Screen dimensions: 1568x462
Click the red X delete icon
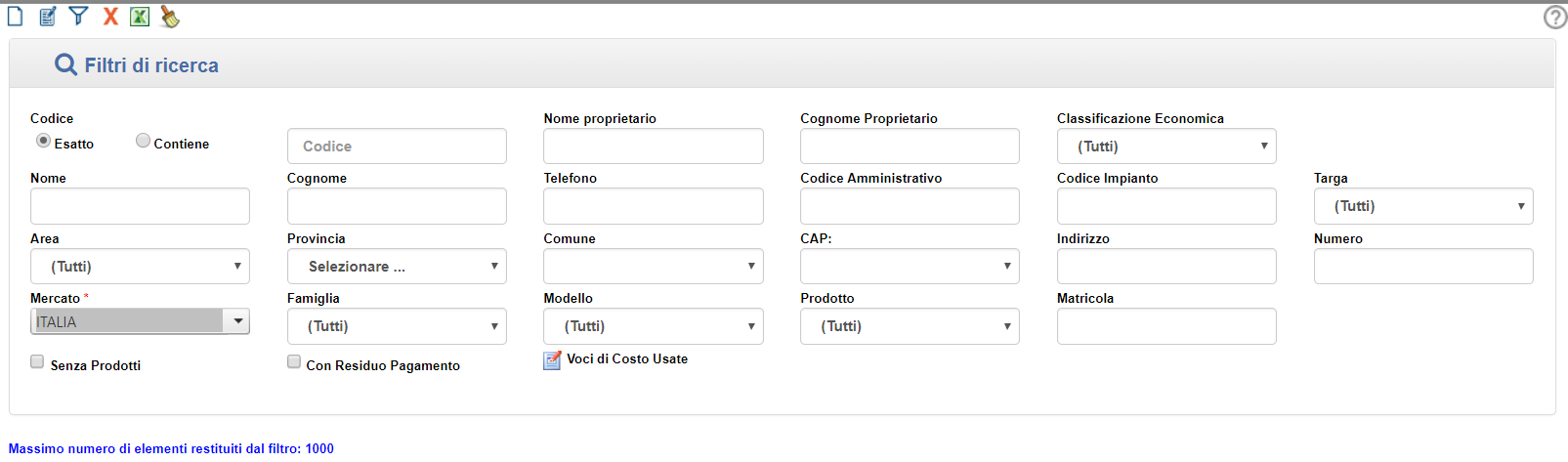tap(110, 17)
